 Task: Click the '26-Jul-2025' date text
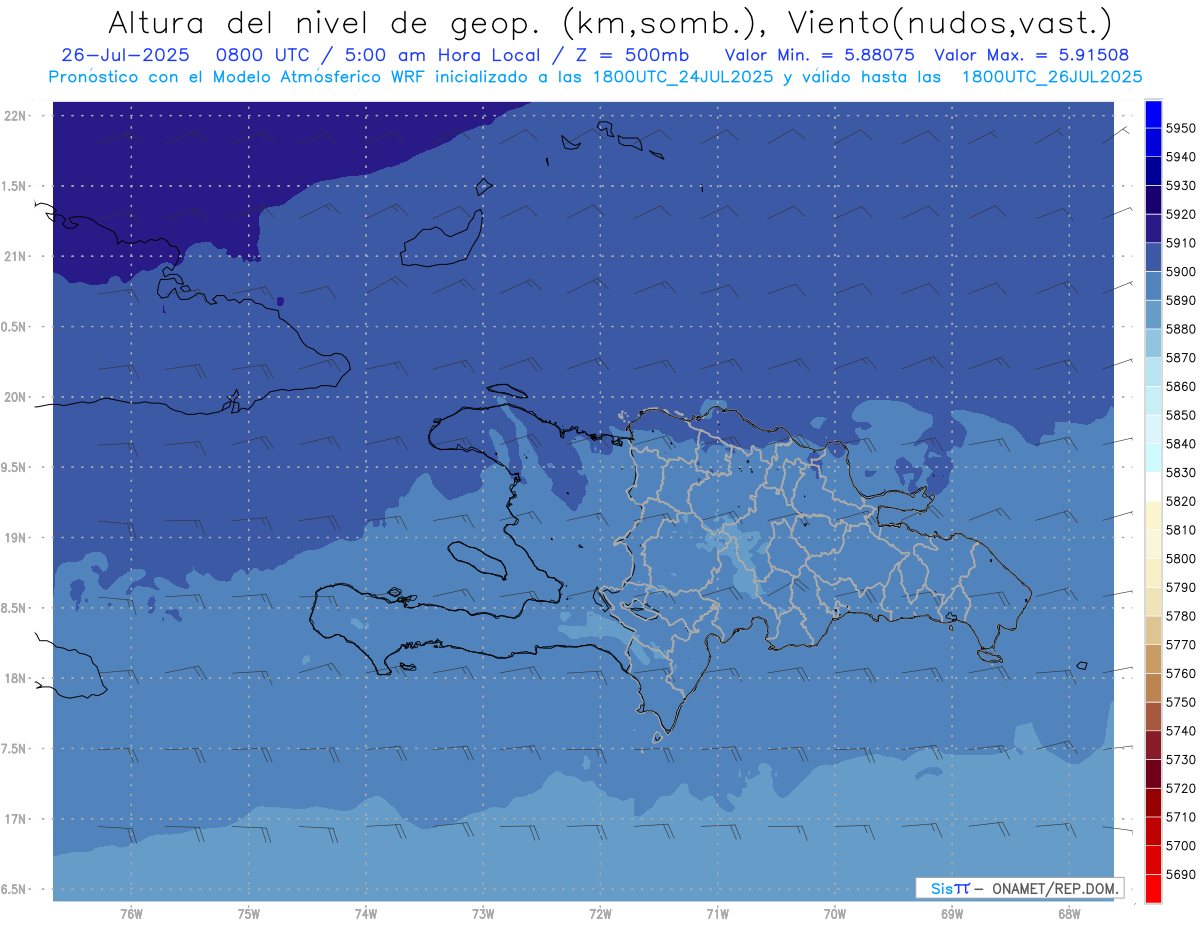coord(125,55)
